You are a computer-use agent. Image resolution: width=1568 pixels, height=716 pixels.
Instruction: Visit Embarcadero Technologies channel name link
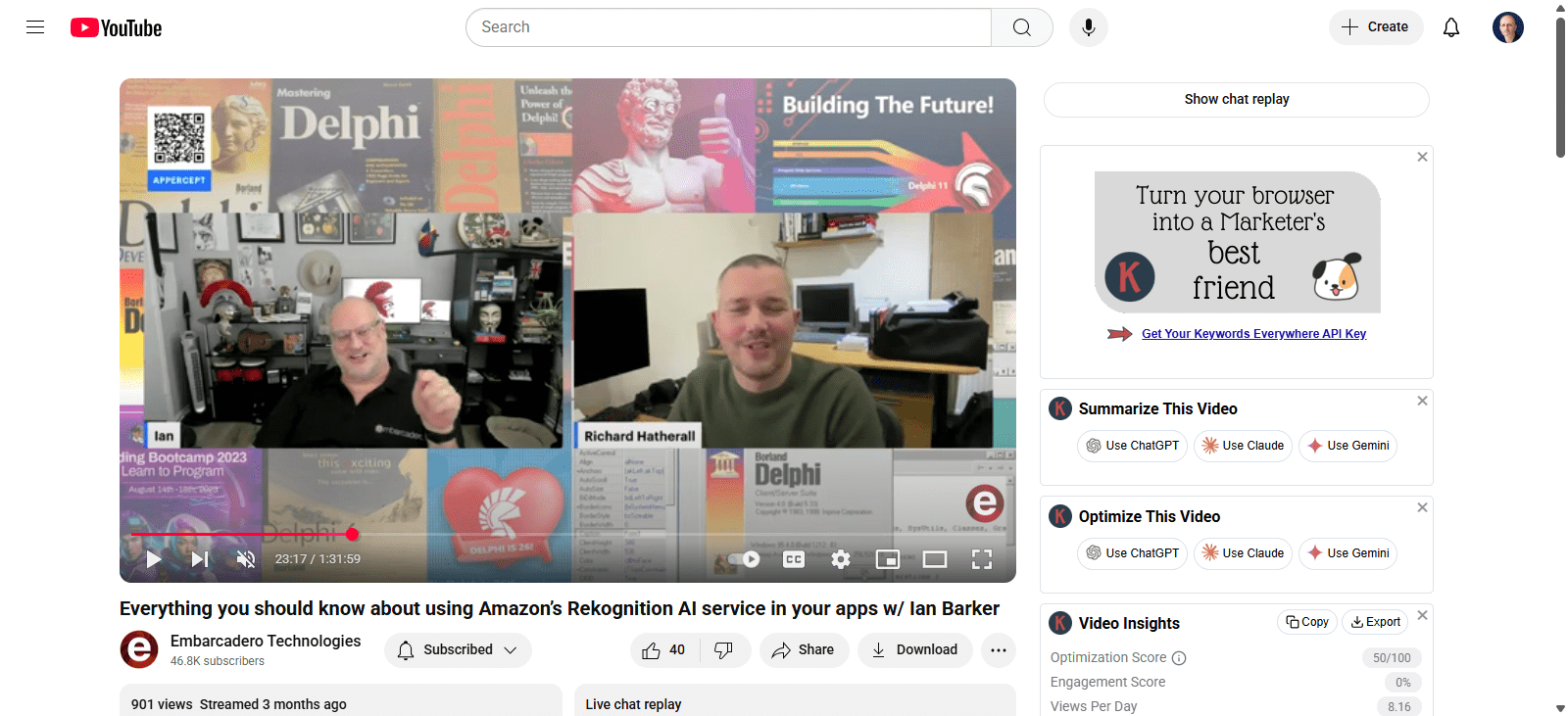pos(266,642)
